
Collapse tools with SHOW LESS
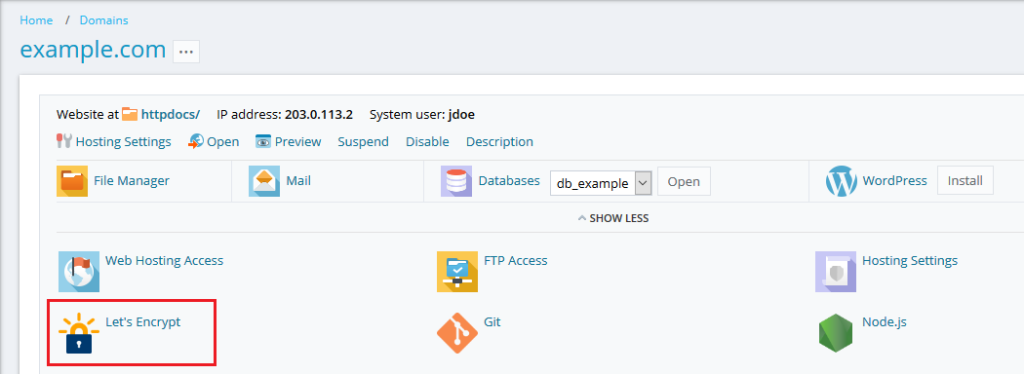(x=613, y=218)
